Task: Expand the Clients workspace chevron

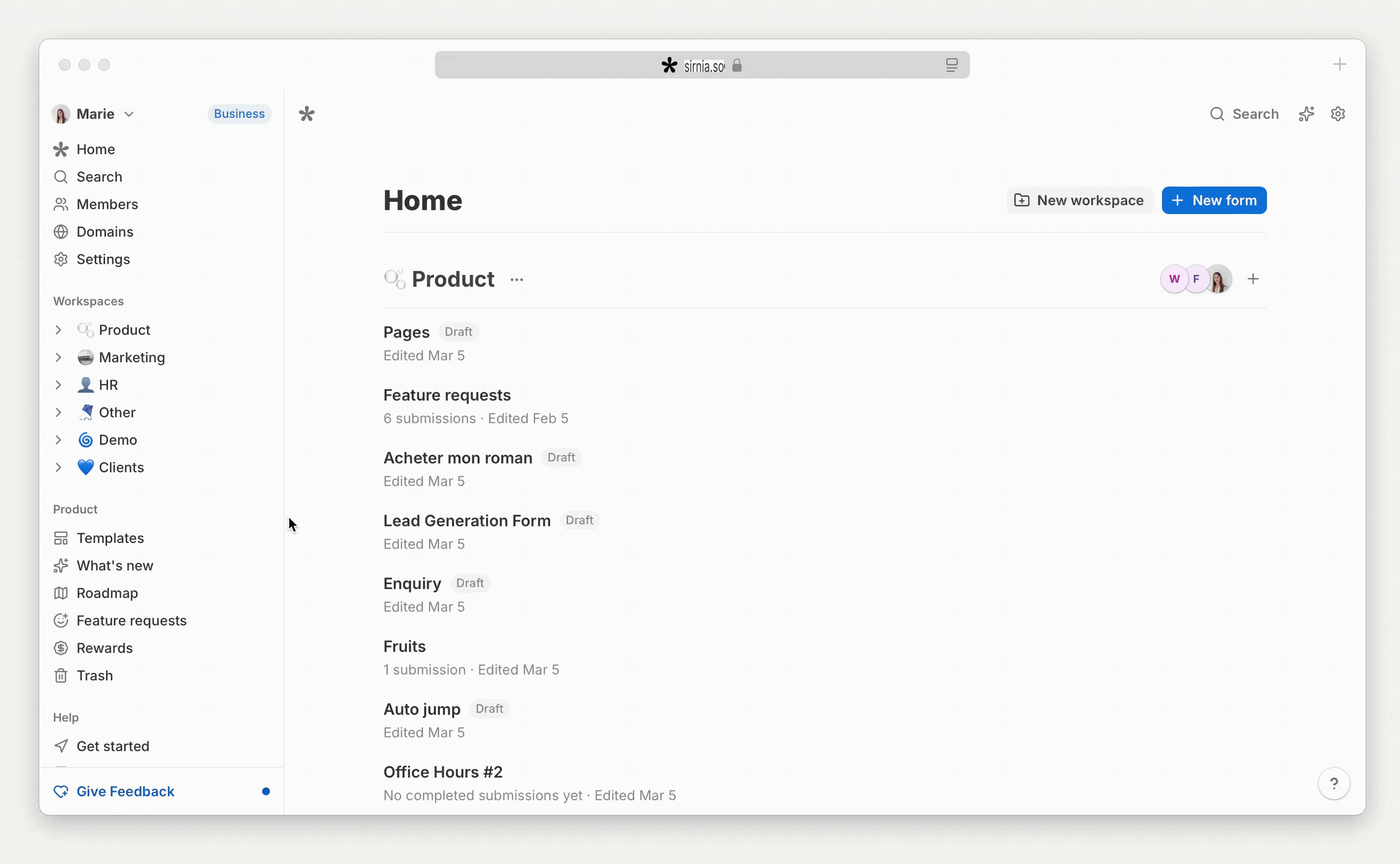Action: [58, 467]
